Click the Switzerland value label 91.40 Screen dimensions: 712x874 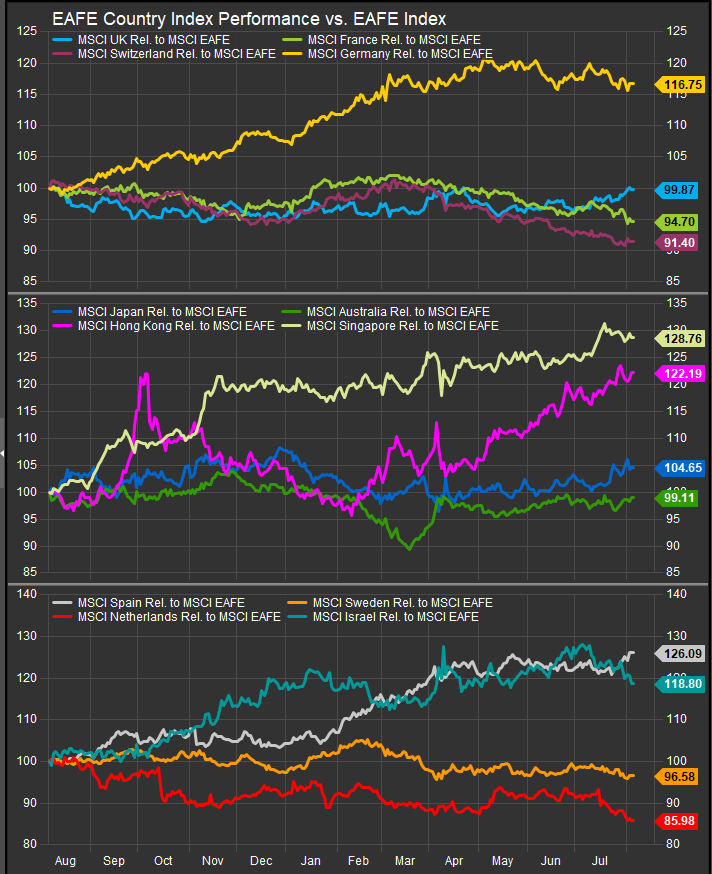676,242
